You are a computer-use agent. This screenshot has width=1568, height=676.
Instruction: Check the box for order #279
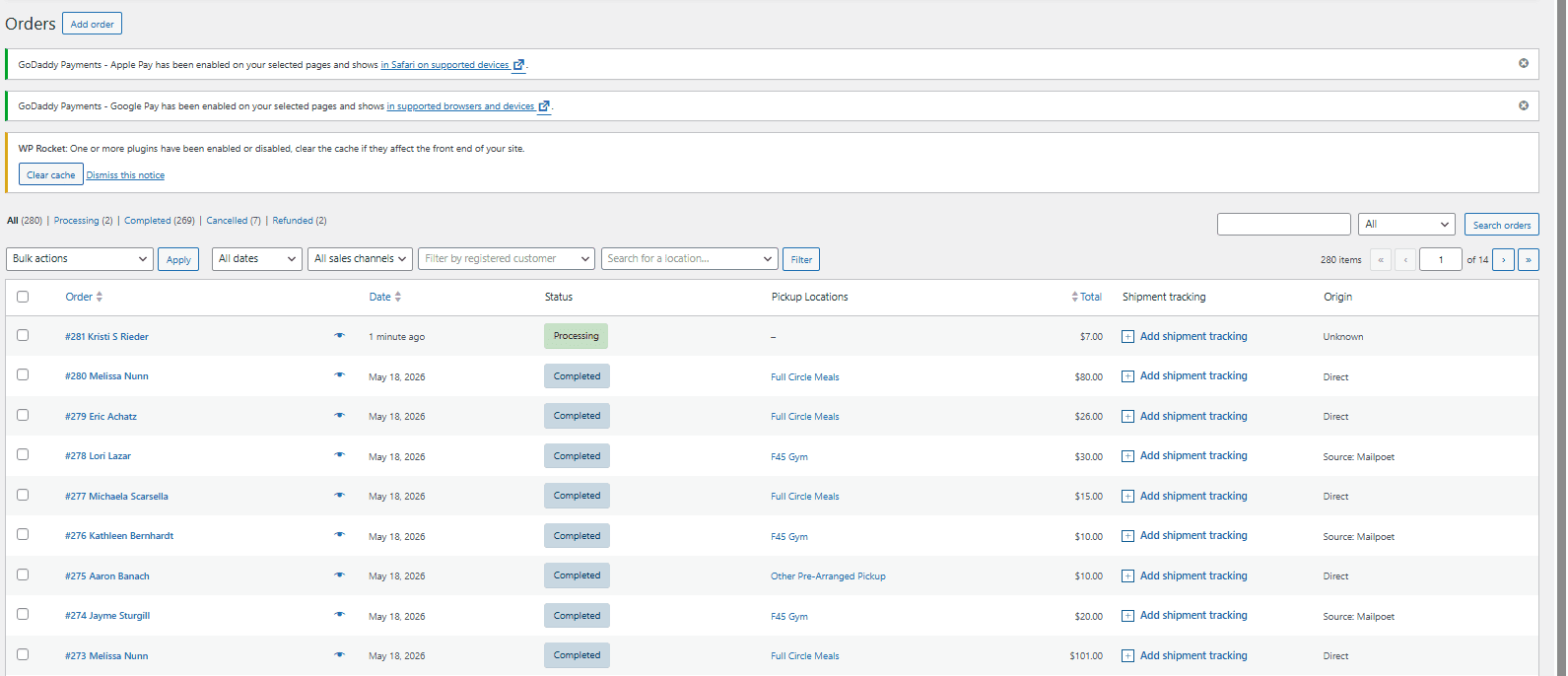point(23,415)
